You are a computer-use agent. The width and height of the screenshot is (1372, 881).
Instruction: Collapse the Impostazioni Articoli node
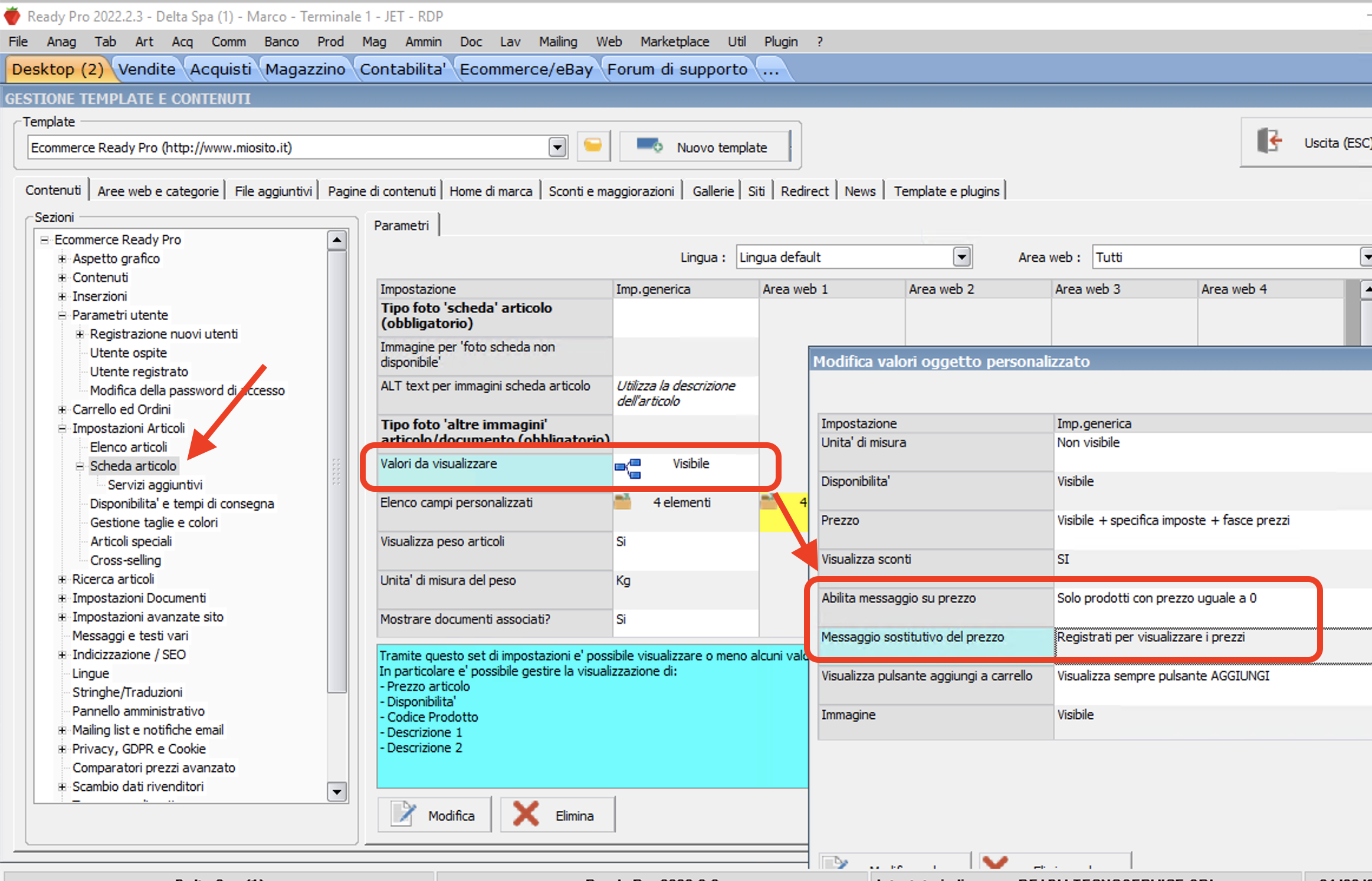click(x=62, y=428)
